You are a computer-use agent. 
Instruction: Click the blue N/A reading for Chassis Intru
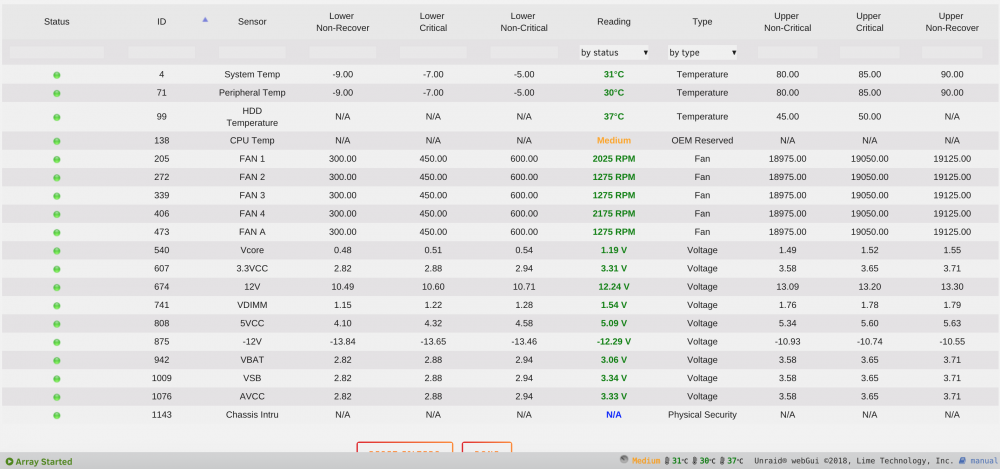tap(614, 415)
